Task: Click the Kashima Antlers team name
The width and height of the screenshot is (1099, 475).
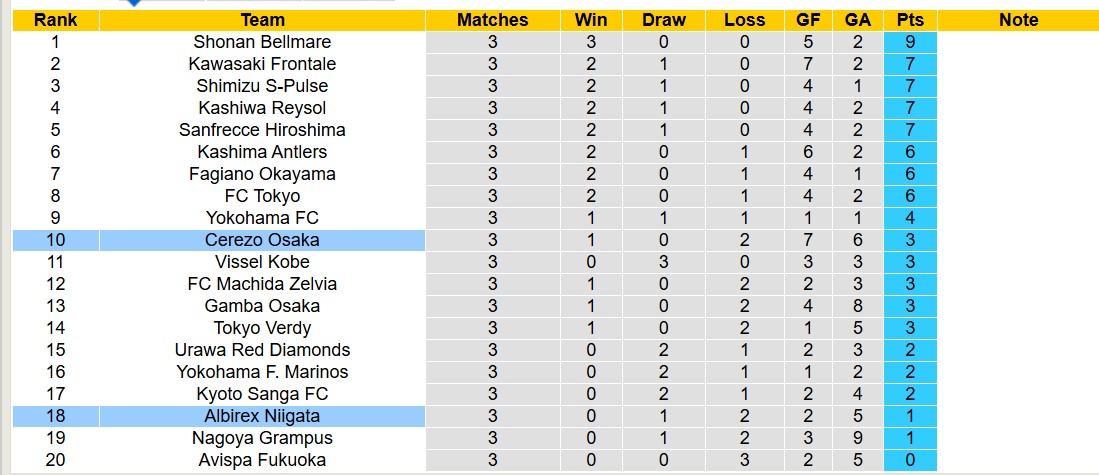Action: (x=262, y=152)
